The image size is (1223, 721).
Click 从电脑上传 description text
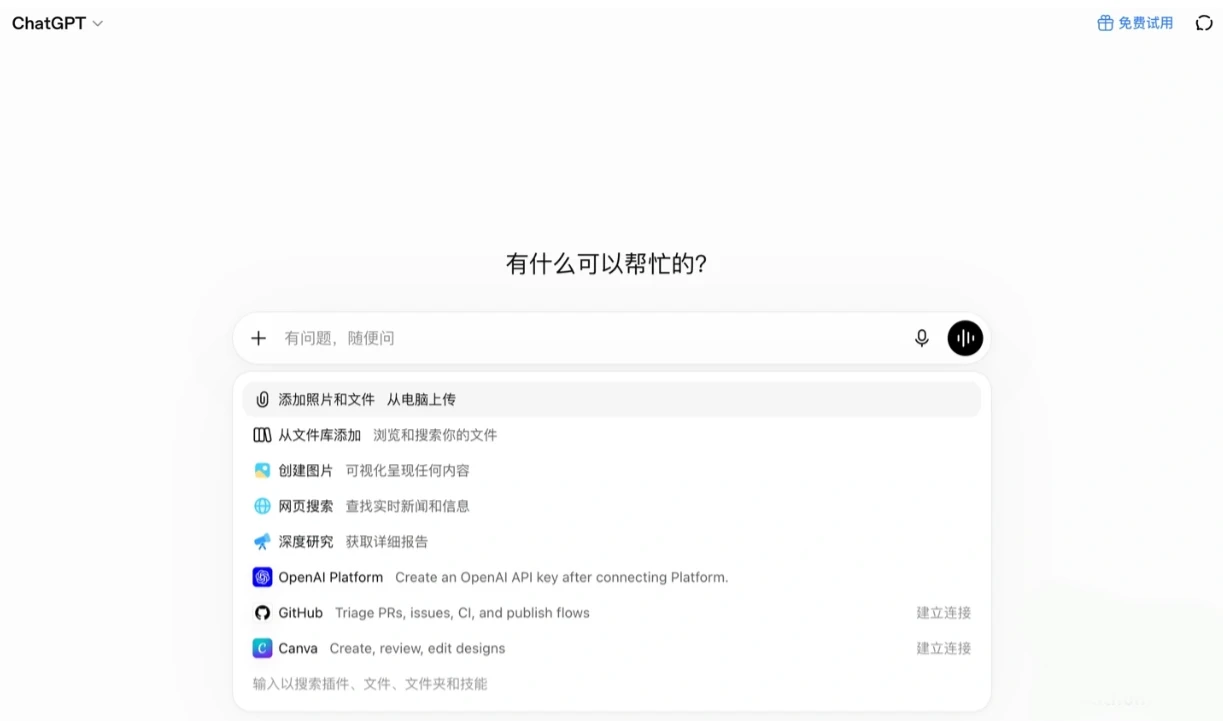point(421,399)
